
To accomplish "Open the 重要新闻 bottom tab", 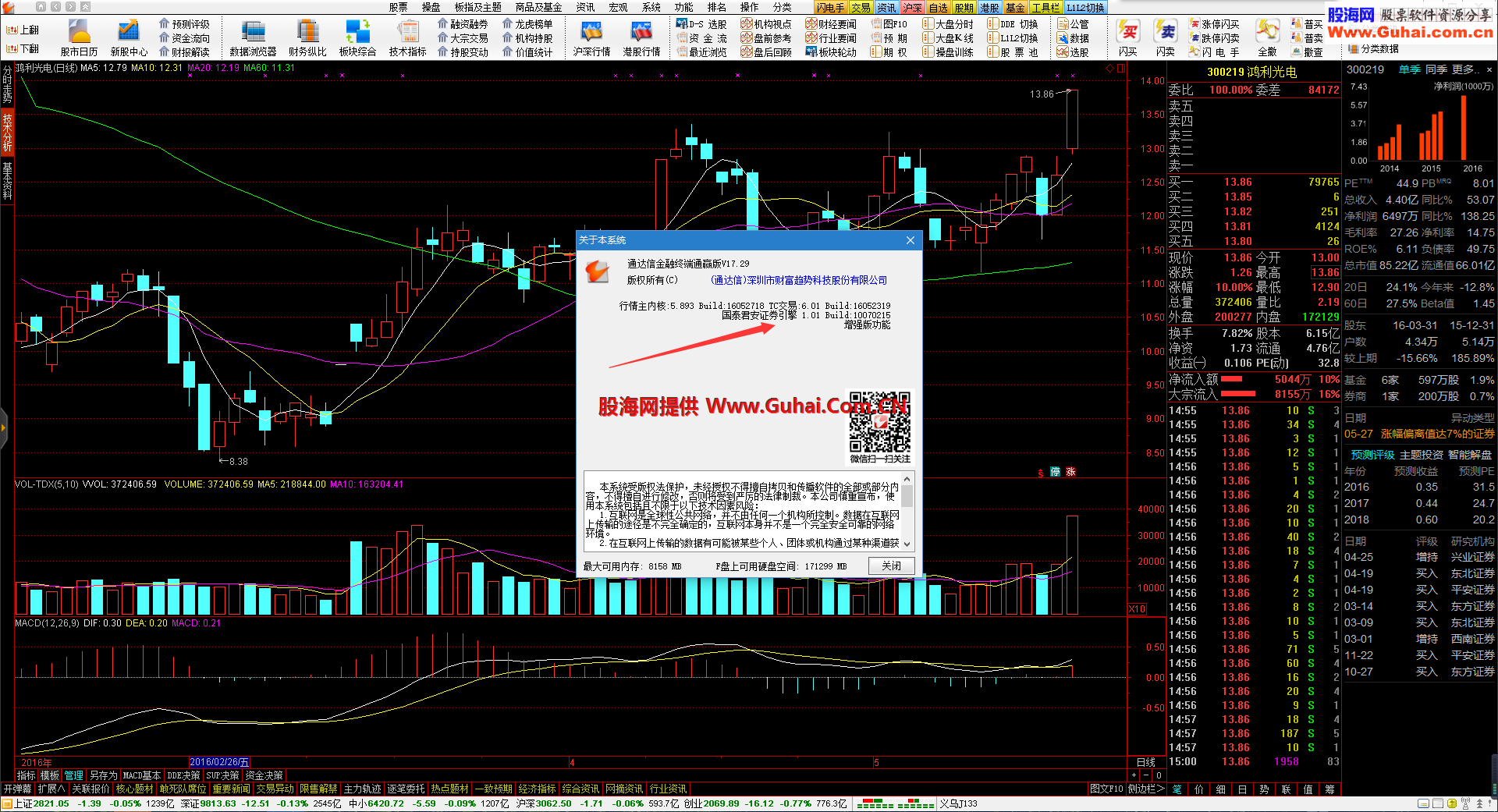I will coord(231,789).
